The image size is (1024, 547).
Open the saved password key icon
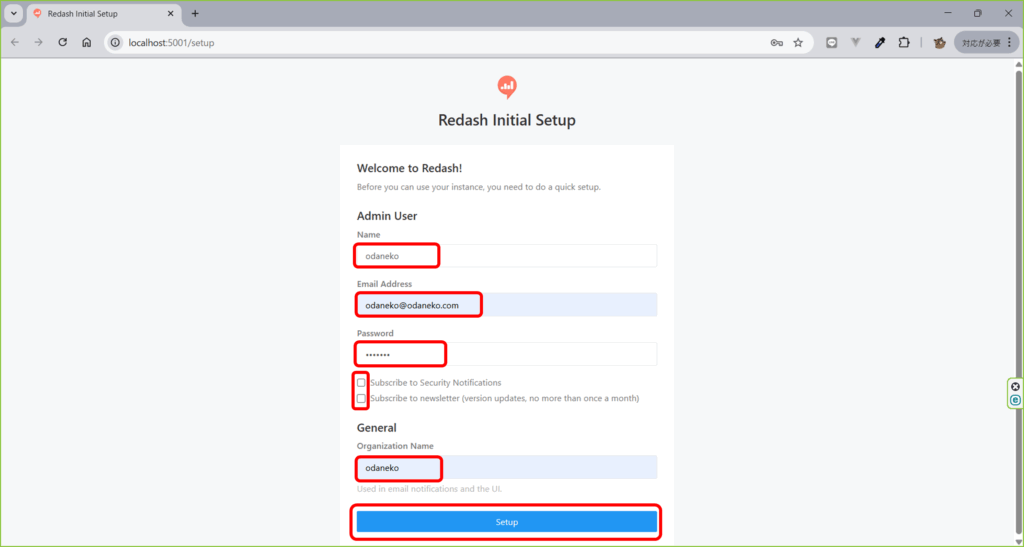click(x=776, y=43)
